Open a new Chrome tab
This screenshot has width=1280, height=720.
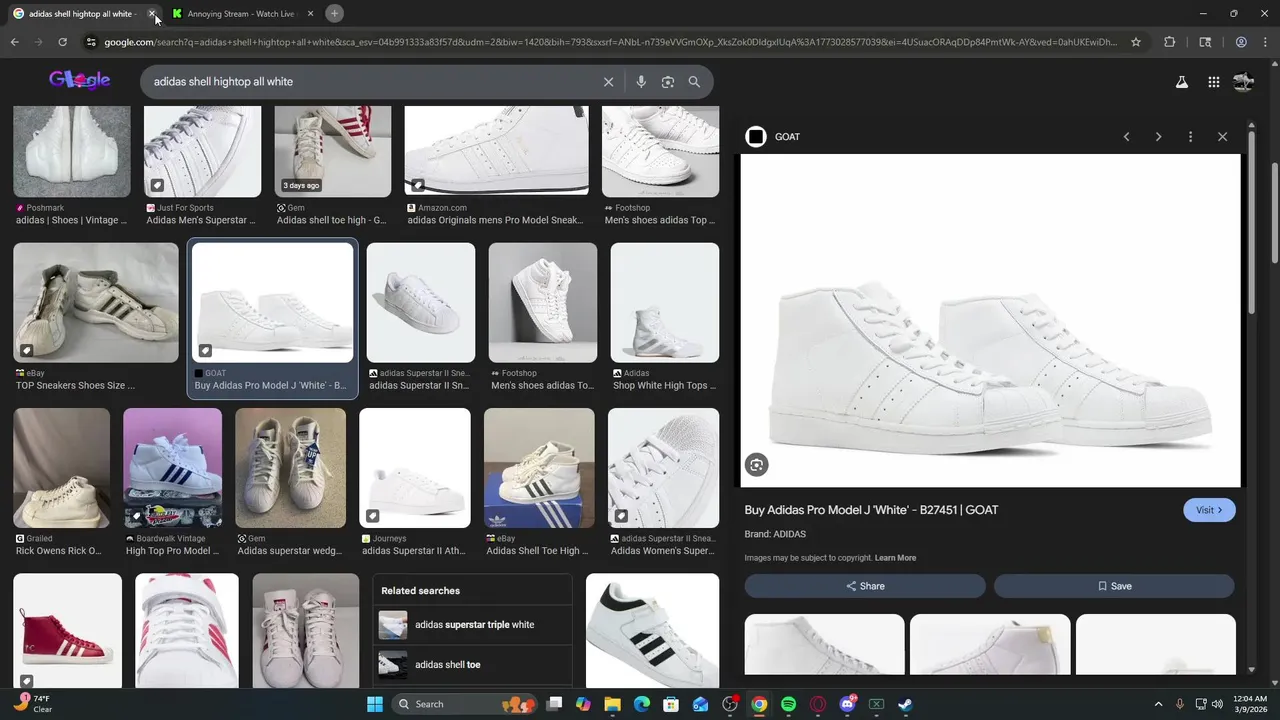click(x=335, y=14)
